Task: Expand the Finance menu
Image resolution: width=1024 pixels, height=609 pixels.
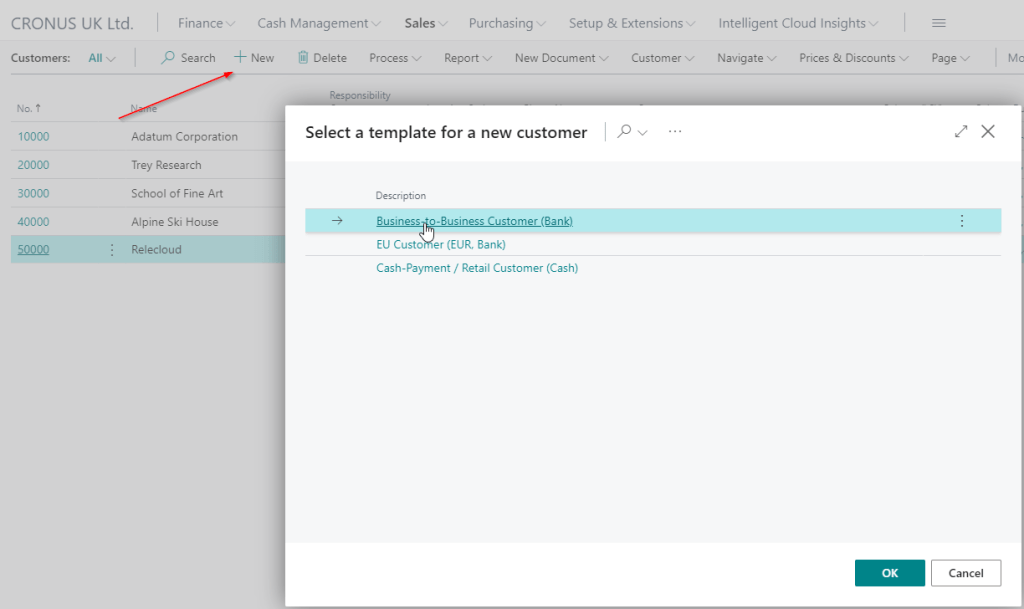Action: tap(206, 23)
